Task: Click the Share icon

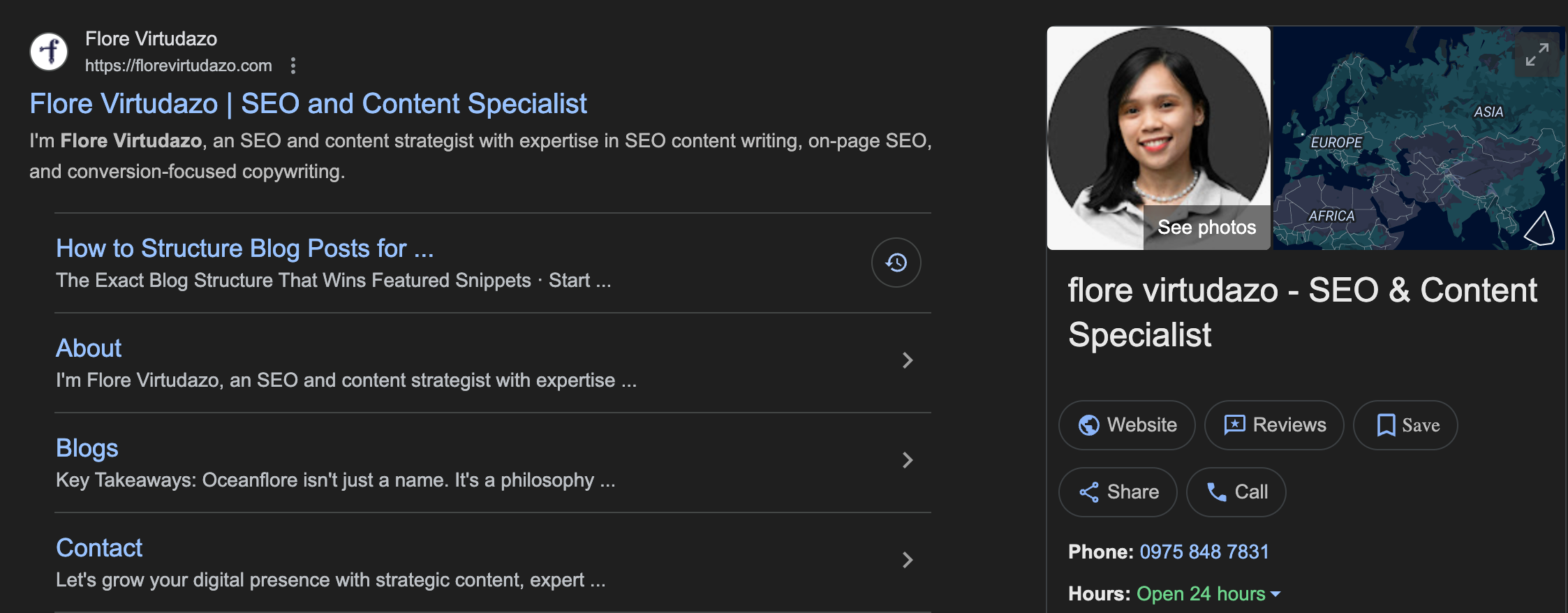Action: (1088, 492)
